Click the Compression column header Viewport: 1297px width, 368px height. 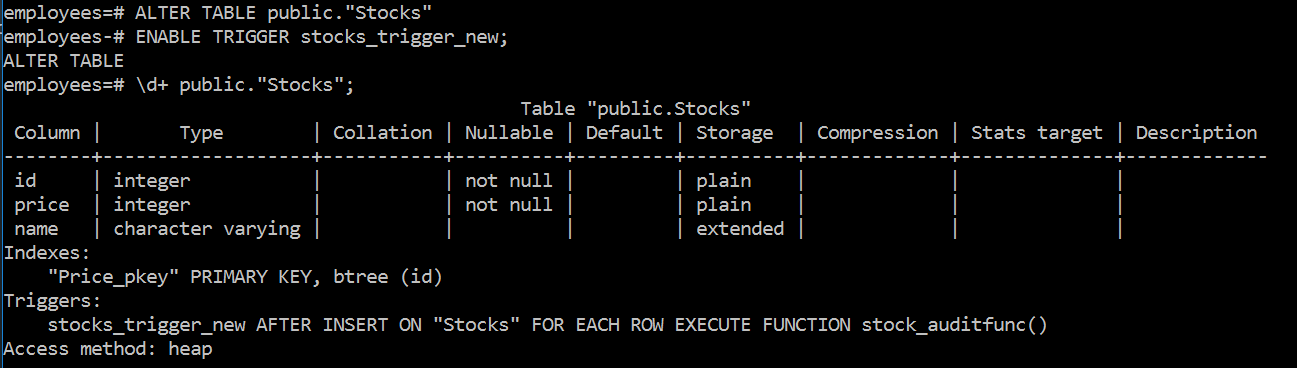[x=878, y=132]
